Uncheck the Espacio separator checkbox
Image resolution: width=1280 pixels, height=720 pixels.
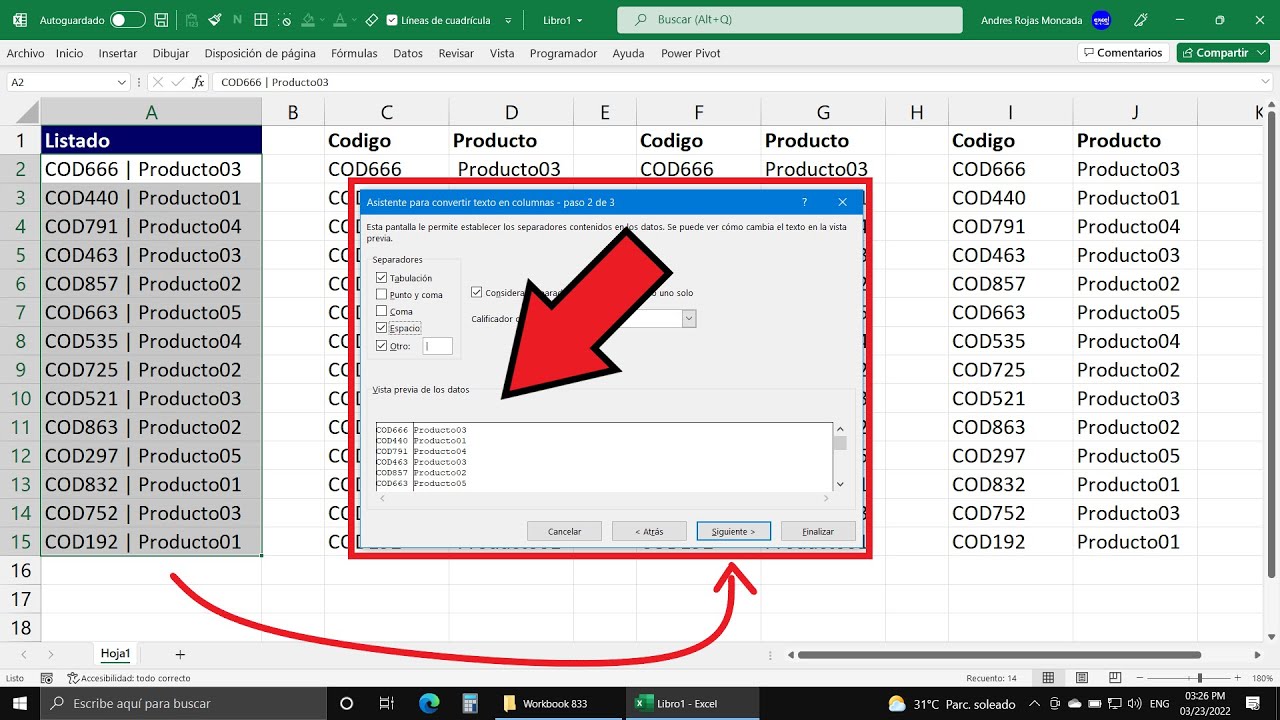pyautogui.click(x=381, y=328)
